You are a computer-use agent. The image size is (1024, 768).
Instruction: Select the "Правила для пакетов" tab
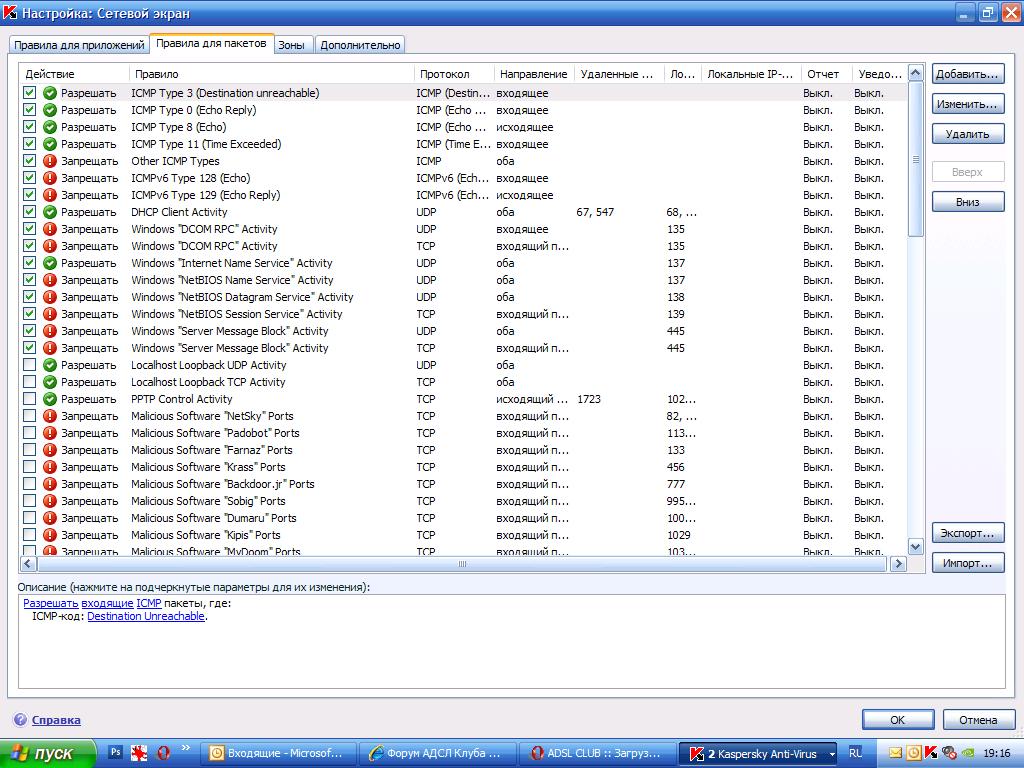pyautogui.click(x=211, y=43)
